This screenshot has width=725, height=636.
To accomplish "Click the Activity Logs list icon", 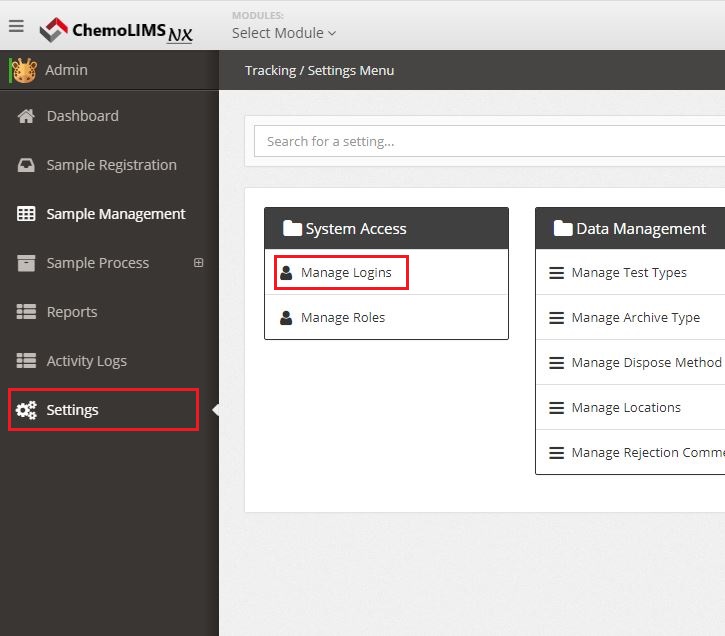I will point(27,361).
